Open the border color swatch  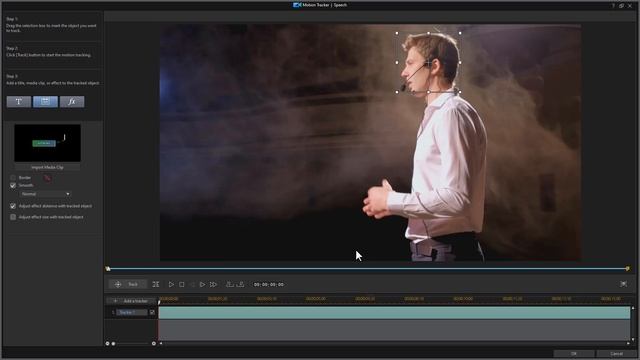coord(47,178)
